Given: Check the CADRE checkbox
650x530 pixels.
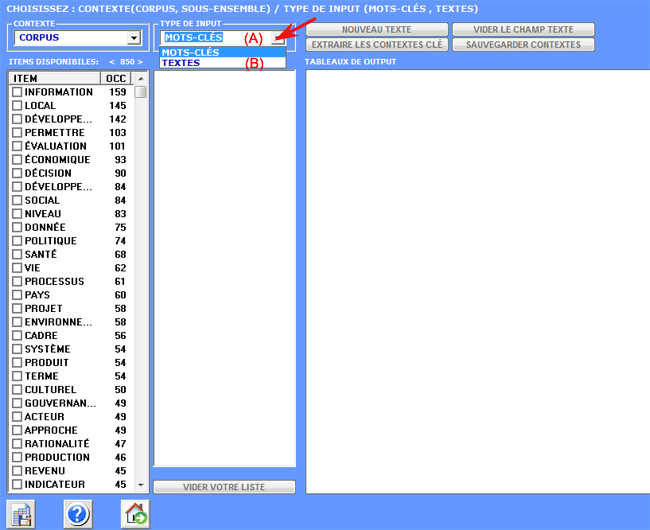Looking at the screenshot, I should (17, 336).
